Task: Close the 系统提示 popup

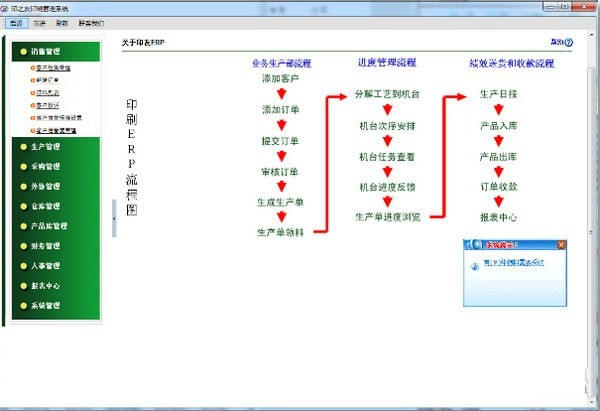Action: coord(561,245)
